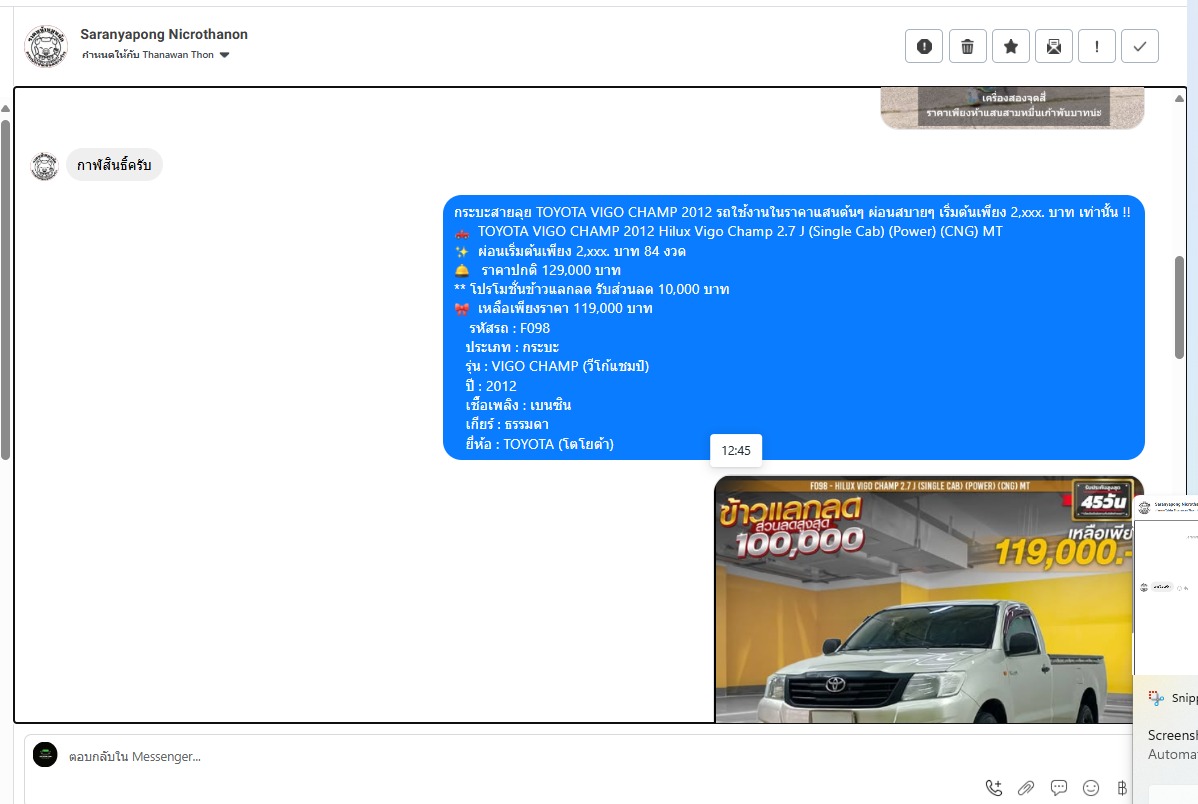Click the left panel scrollbar thumb
The height and width of the screenshot is (804, 1198).
pos(5,289)
